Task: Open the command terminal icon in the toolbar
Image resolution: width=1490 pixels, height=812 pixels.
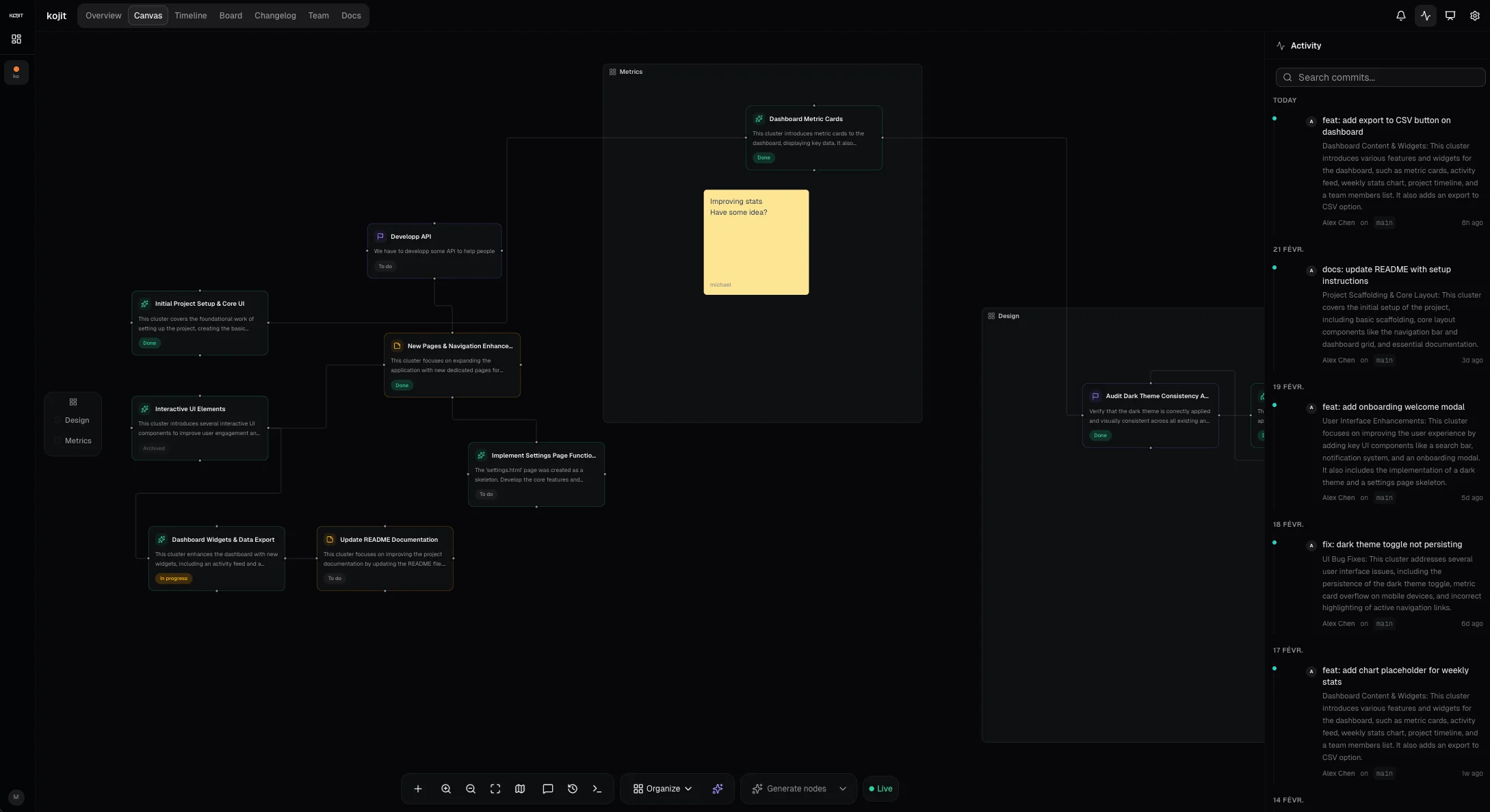Action: [x=597, y=788]
